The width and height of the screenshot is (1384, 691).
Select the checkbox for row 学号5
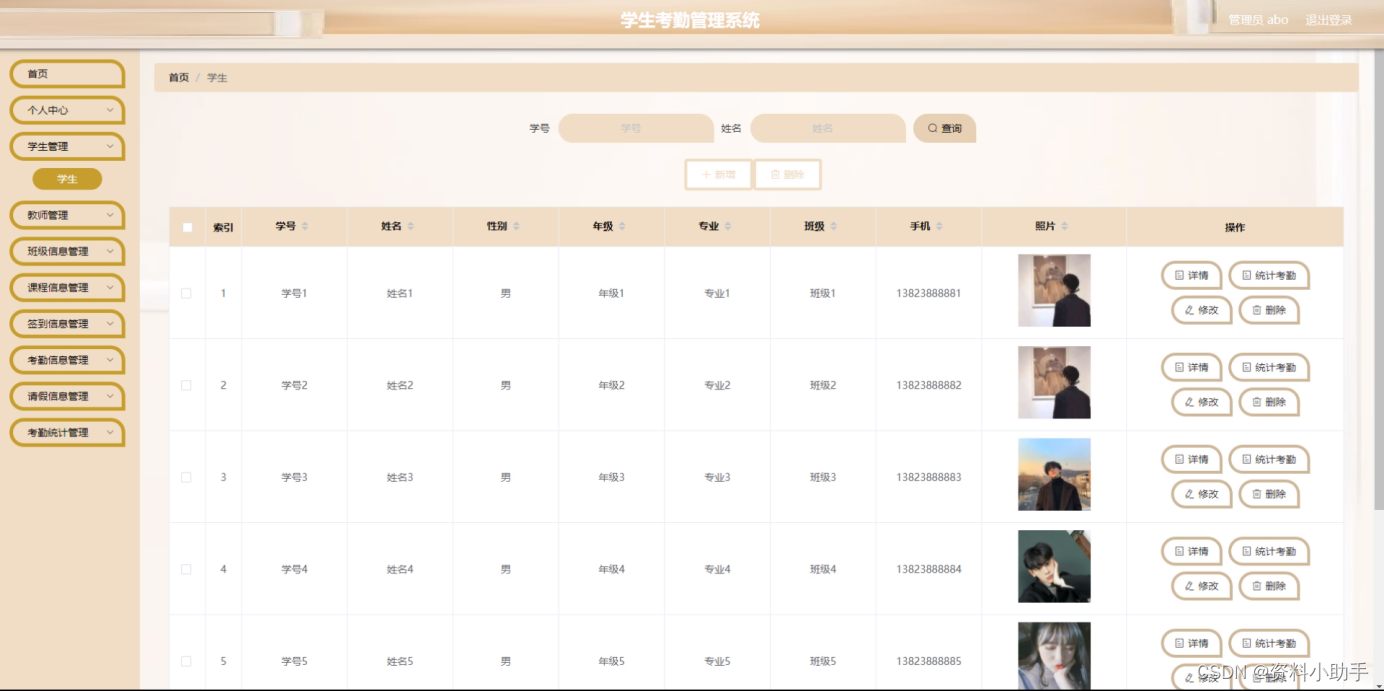[186, 661]
